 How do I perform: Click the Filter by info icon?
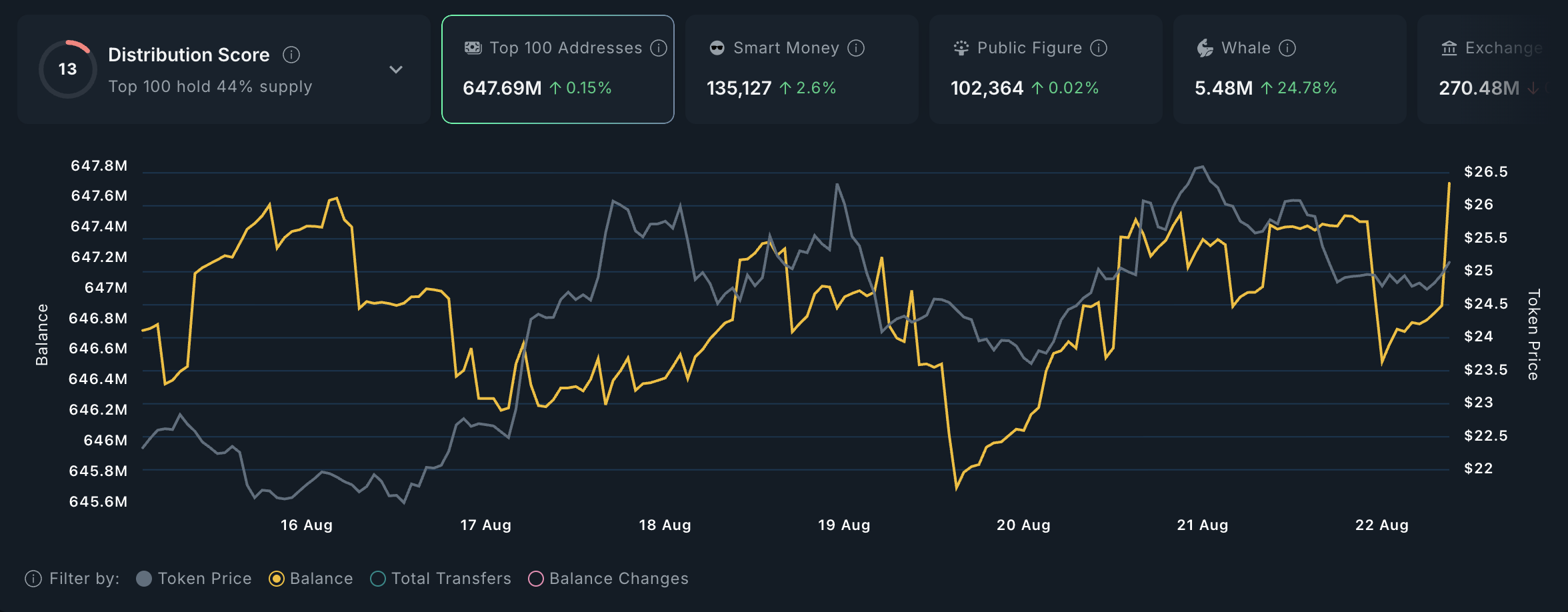point(33,579)
